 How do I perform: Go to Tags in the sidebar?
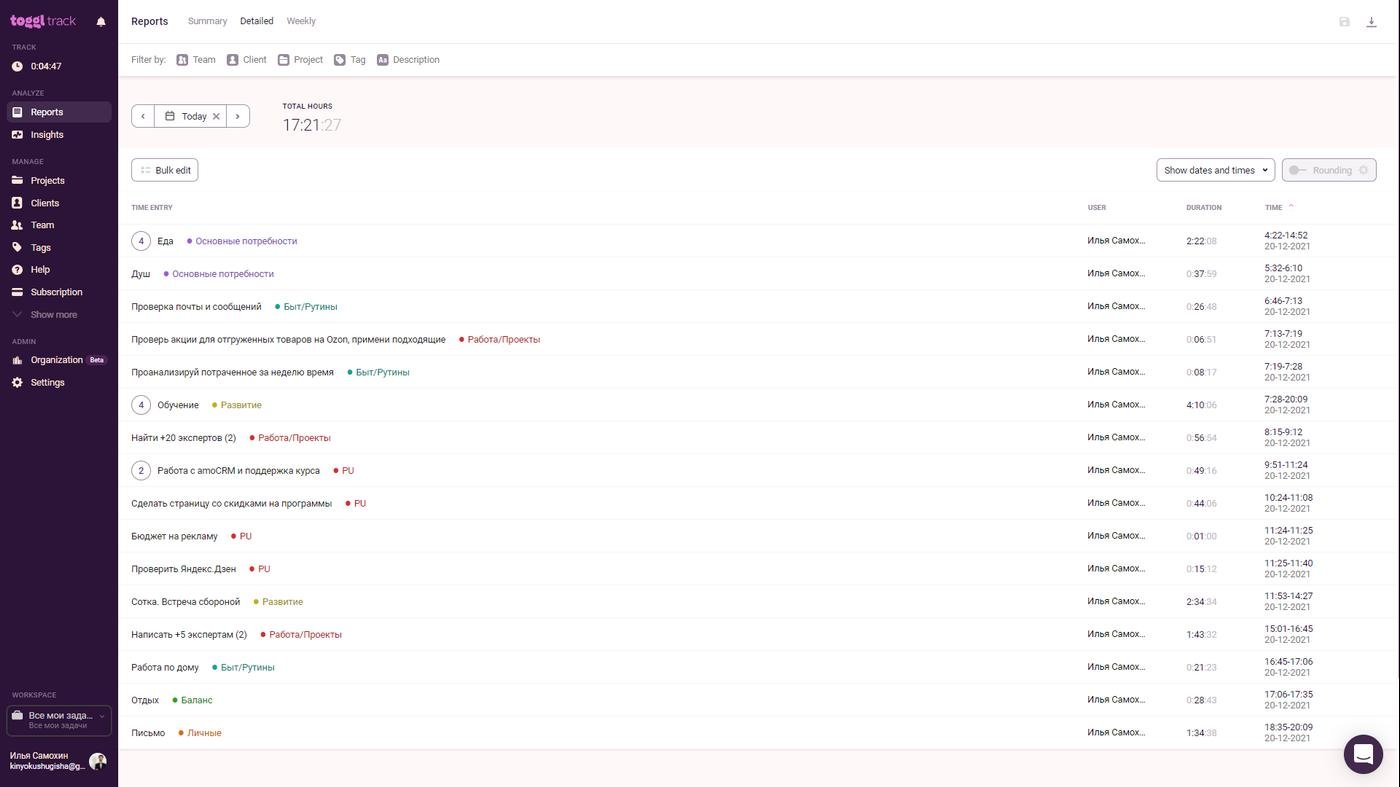(40, 248)
